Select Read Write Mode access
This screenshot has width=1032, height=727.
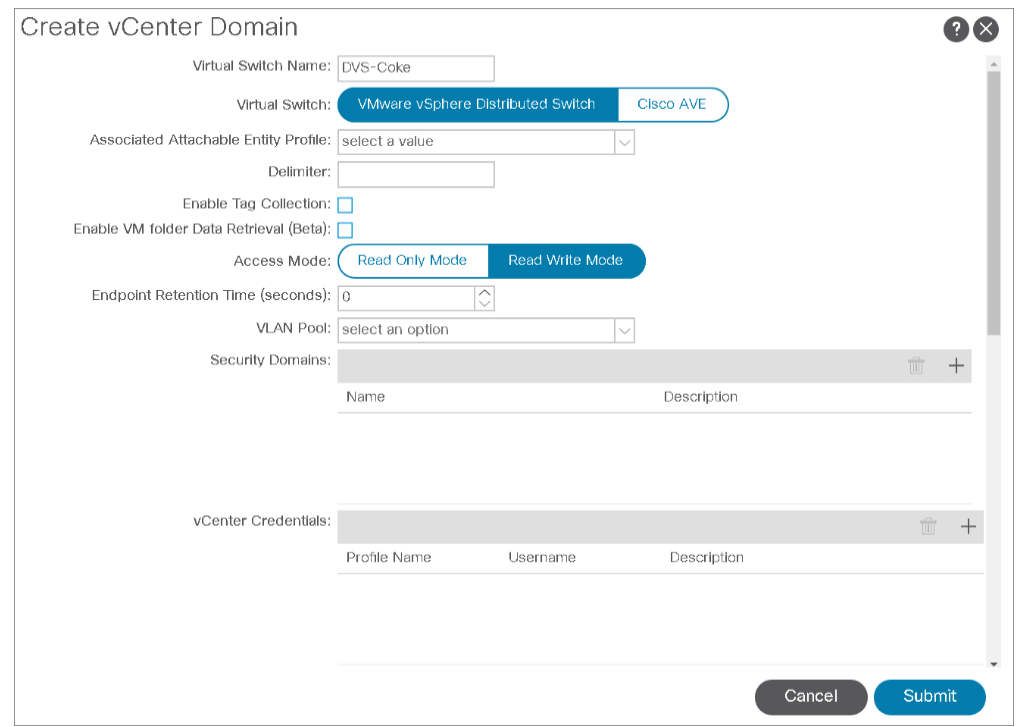pos(565,261)
